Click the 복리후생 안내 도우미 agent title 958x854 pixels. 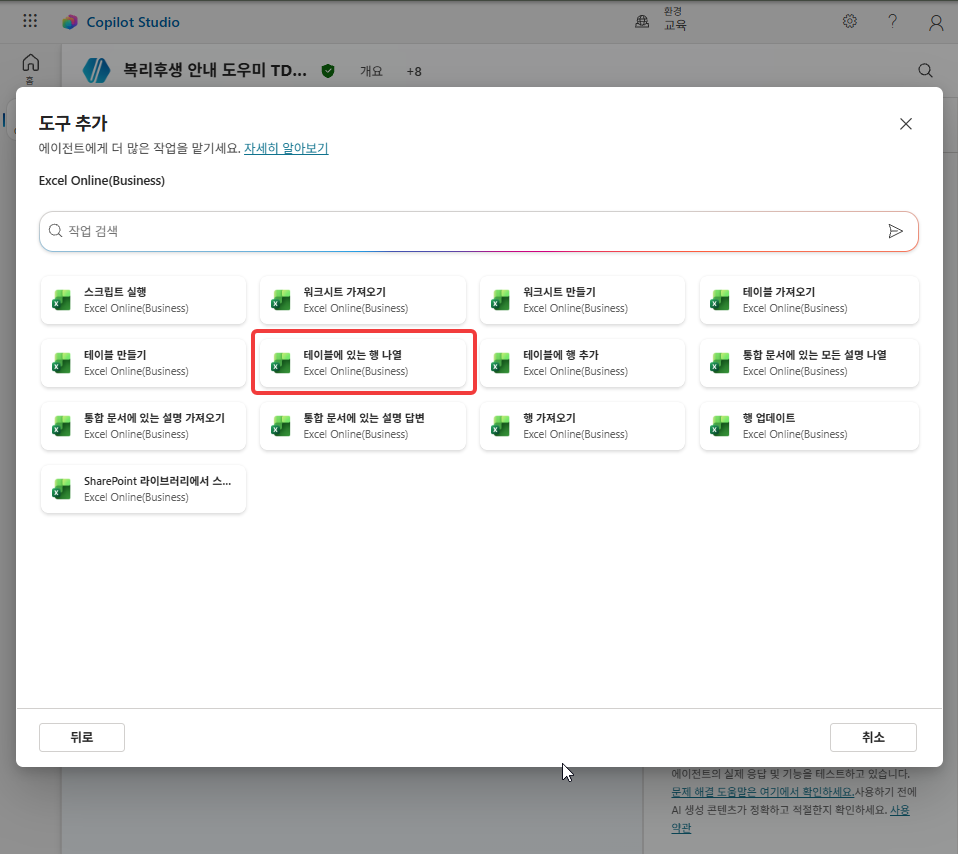click(215, 70)
